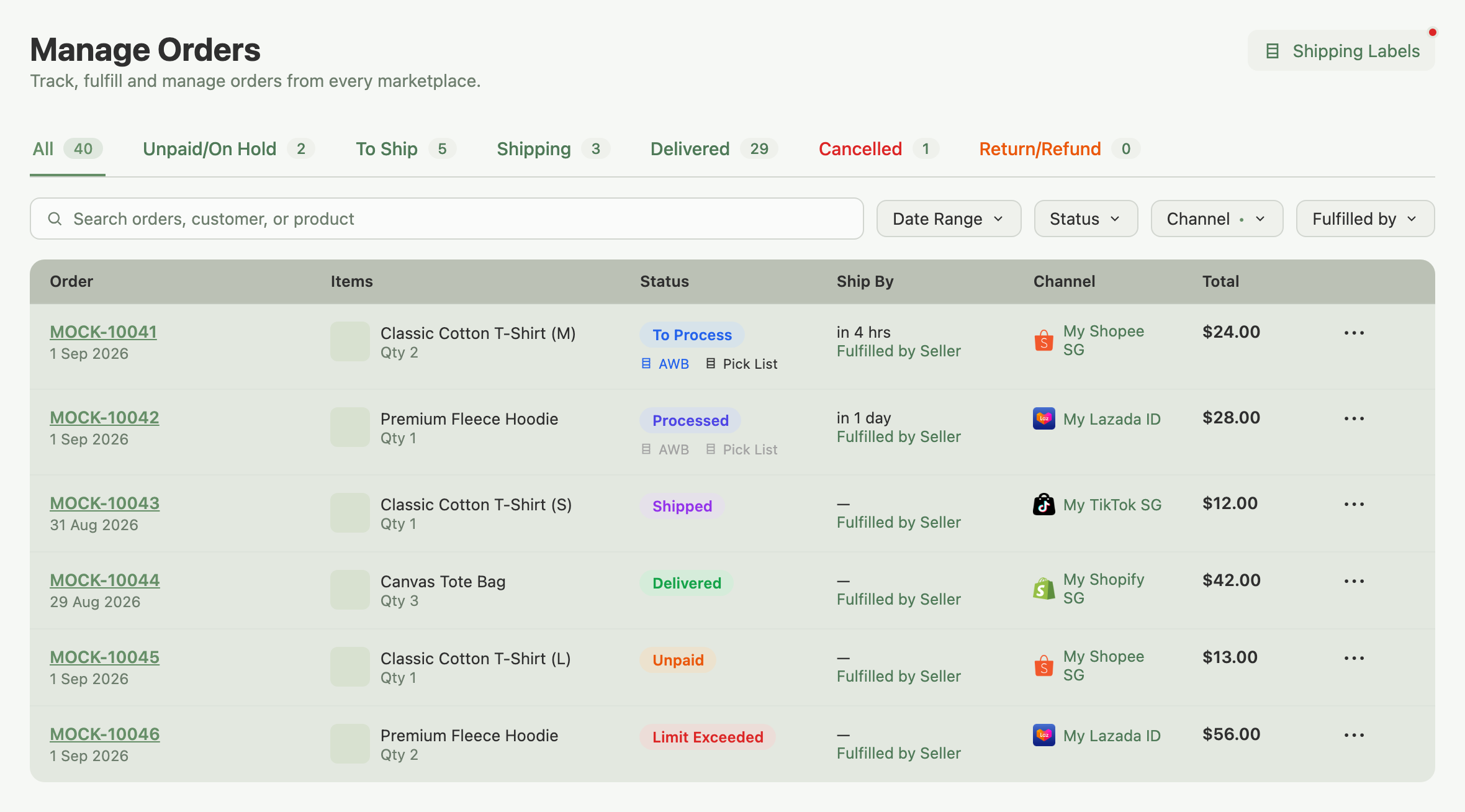Click Shopee icon on MOCK-10041 row

tap(1044, 340)
